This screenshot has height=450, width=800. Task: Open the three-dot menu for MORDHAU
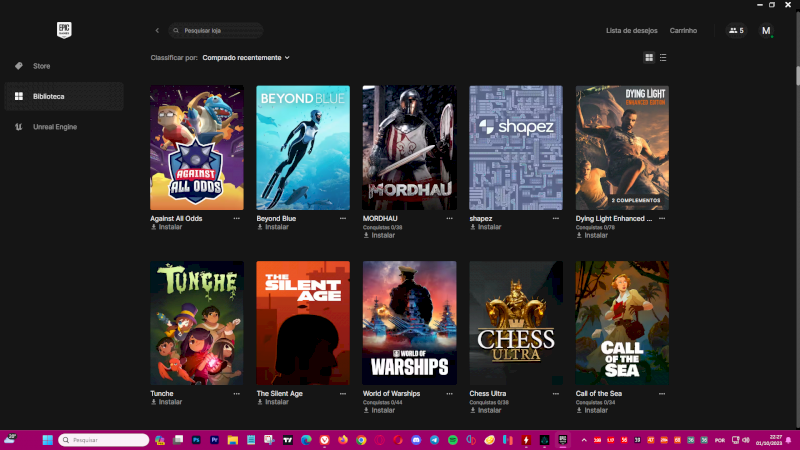449,218
